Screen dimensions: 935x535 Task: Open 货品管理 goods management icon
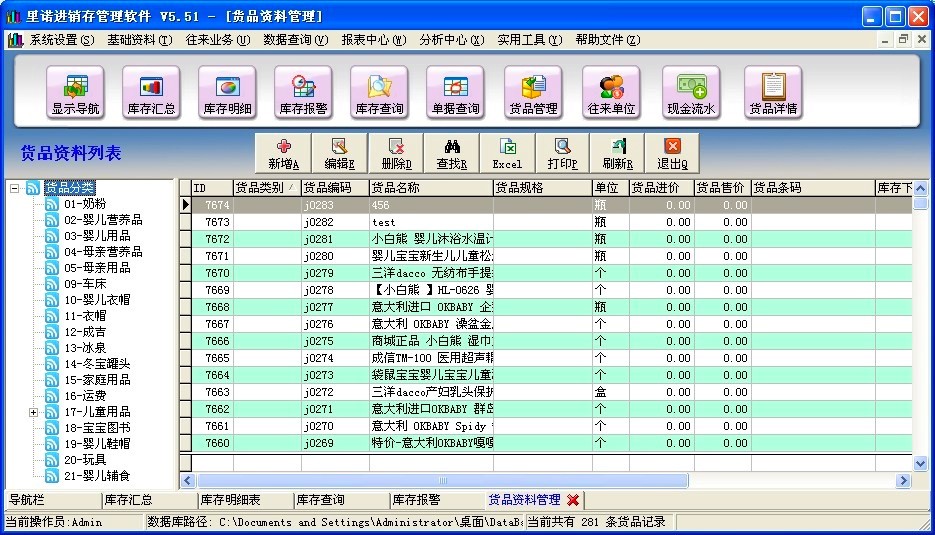coord(533,93)
